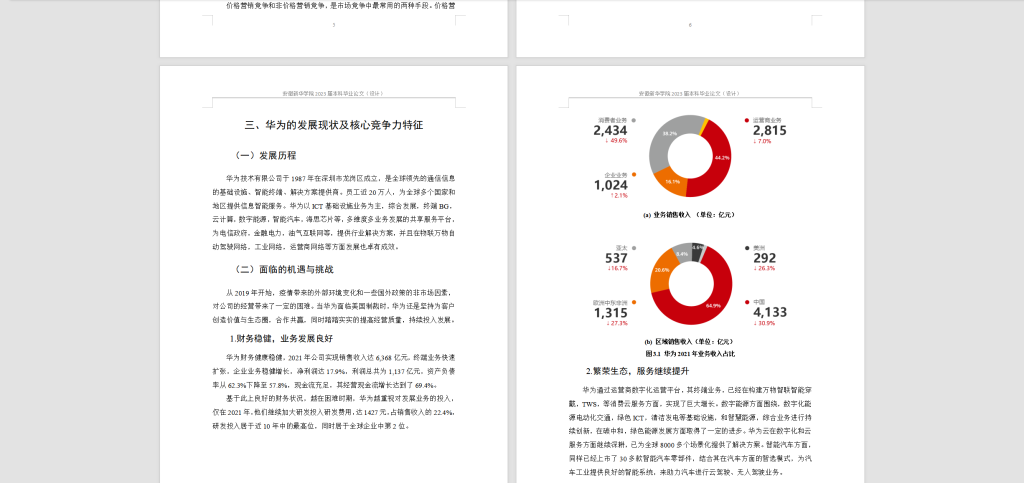Image resolution: width=1024 pixels, height=483 pixels.
Task: Click the '38.2%' gray donut segment label
Action: (669, 133)
